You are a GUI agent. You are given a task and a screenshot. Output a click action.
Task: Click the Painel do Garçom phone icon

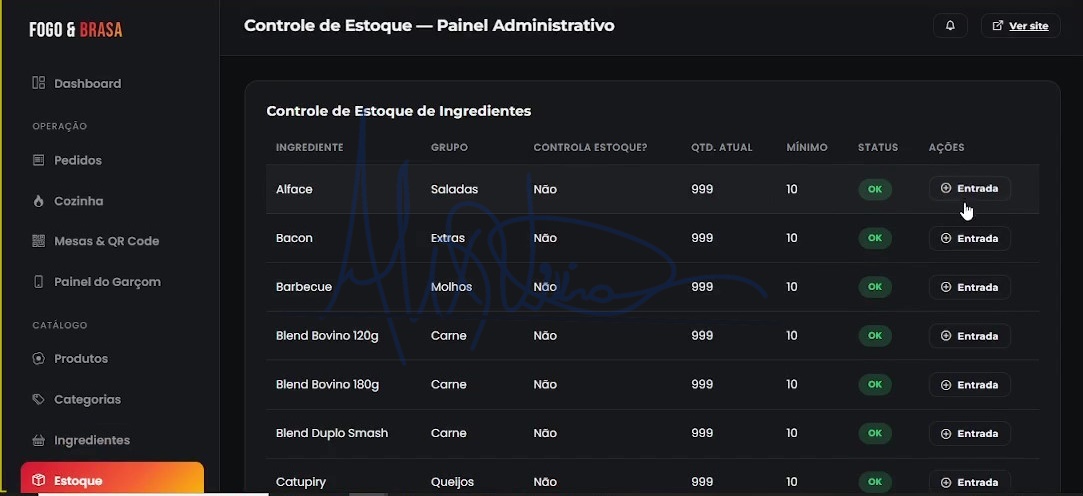click(39, 282)
